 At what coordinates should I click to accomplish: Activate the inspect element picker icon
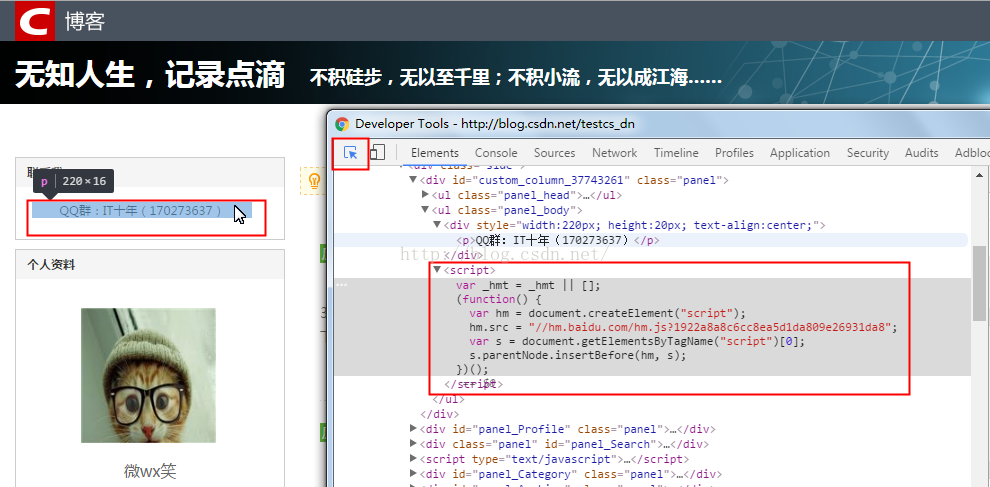coord(350,152)
